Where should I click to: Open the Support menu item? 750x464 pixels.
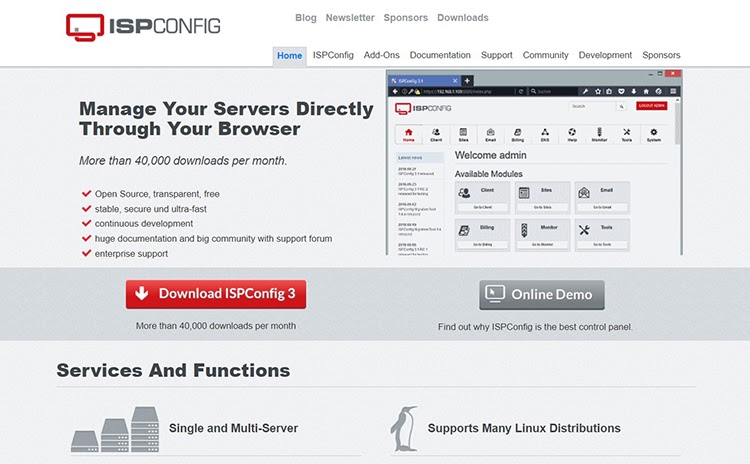pyautogui.click(x=496, y=55)
